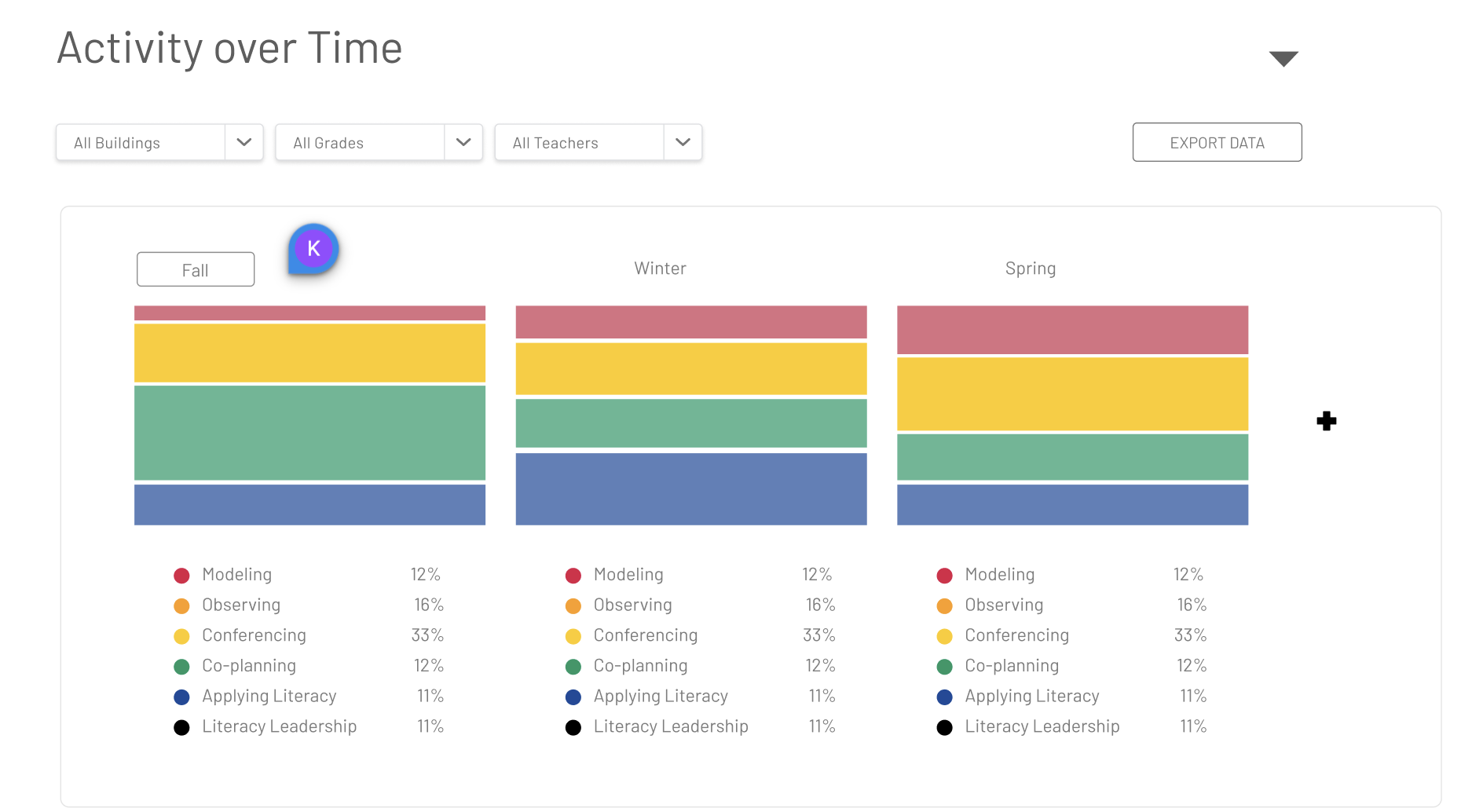Click the Conferencing label in the Fall legend
The height and width of the screenshot is (812, 1461).
[x=254, y=635]
